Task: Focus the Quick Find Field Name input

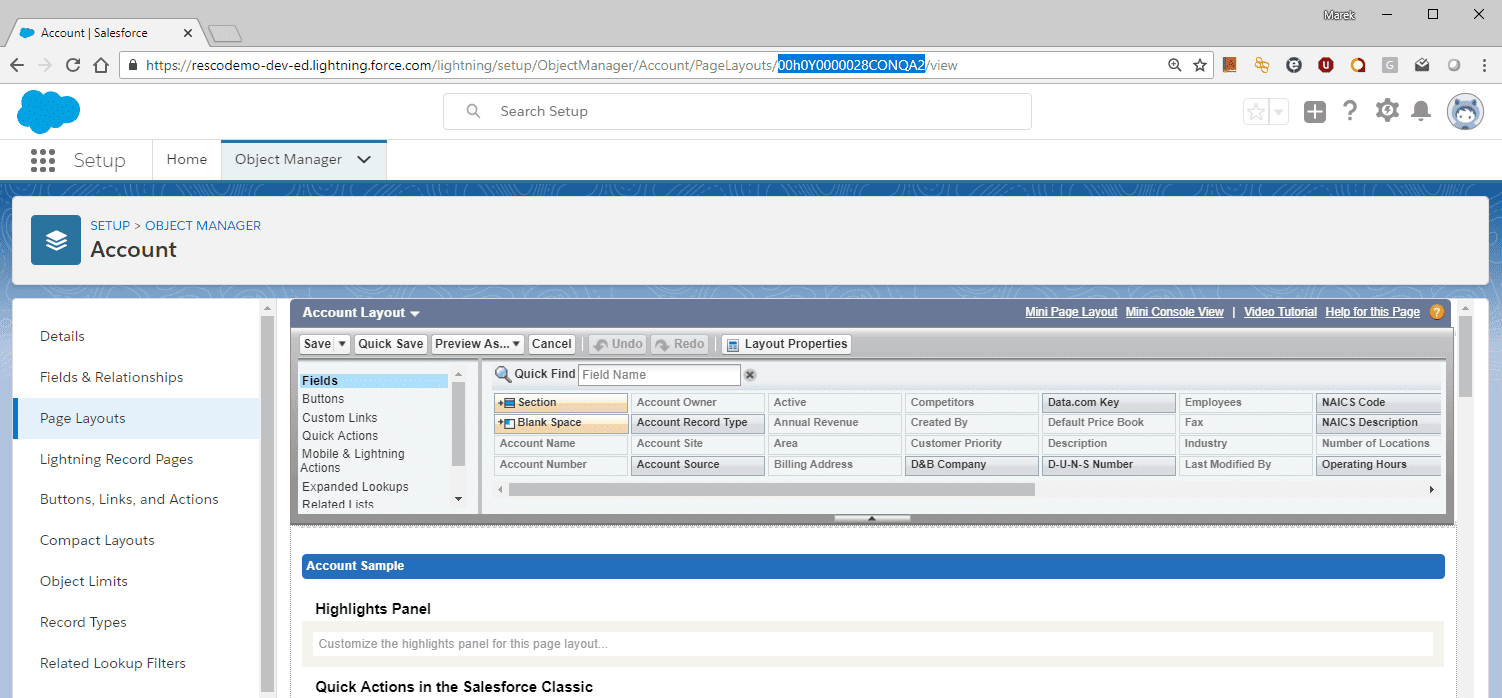Action: (x=659, y=375)
